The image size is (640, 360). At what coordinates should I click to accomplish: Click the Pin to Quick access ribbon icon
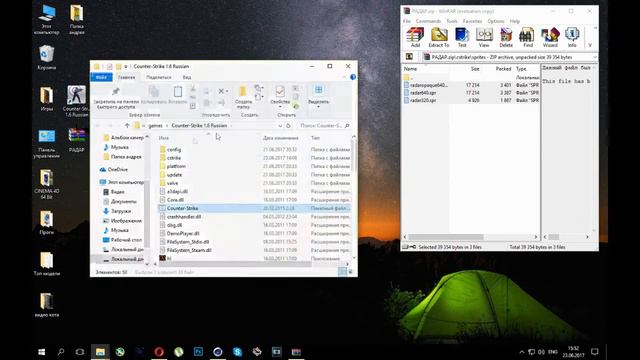[116, 91]
